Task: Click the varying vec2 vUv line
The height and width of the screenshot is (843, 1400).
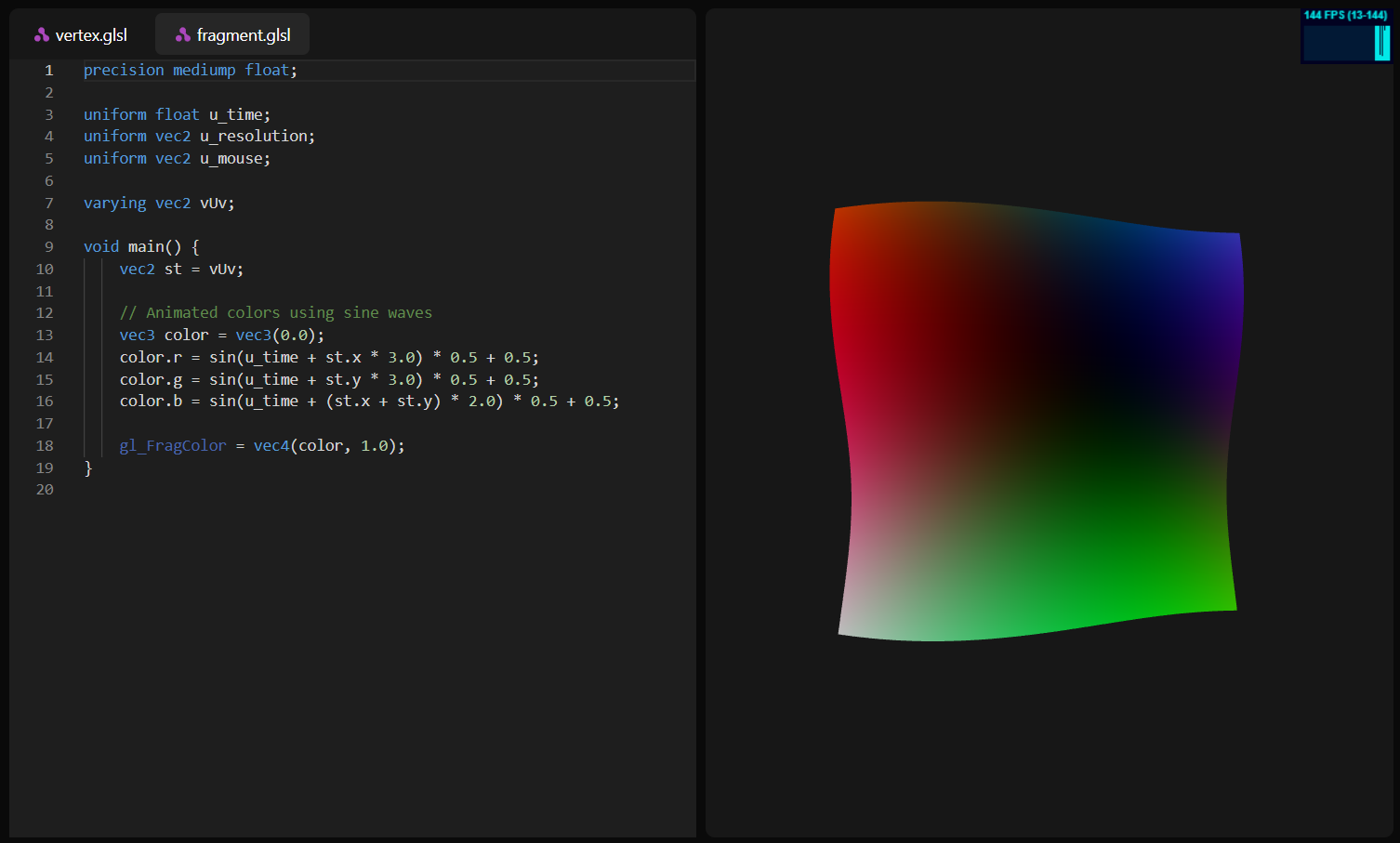Action: (159, 204)
